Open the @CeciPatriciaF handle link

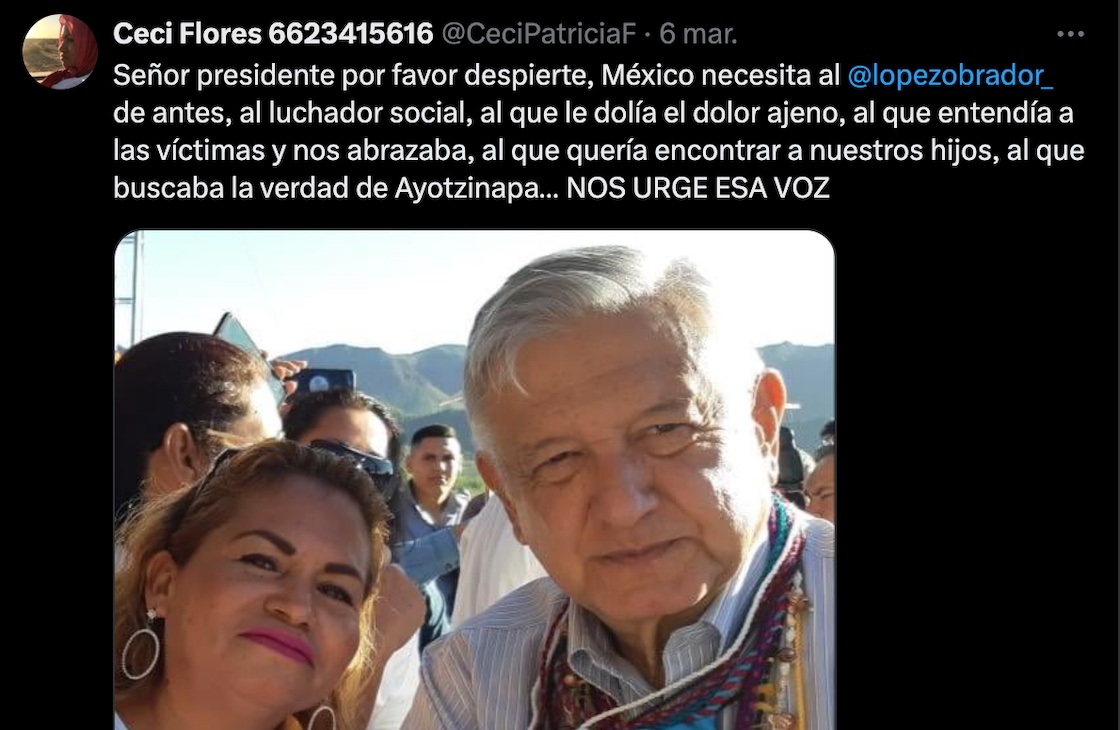click(x=539, y=34)
